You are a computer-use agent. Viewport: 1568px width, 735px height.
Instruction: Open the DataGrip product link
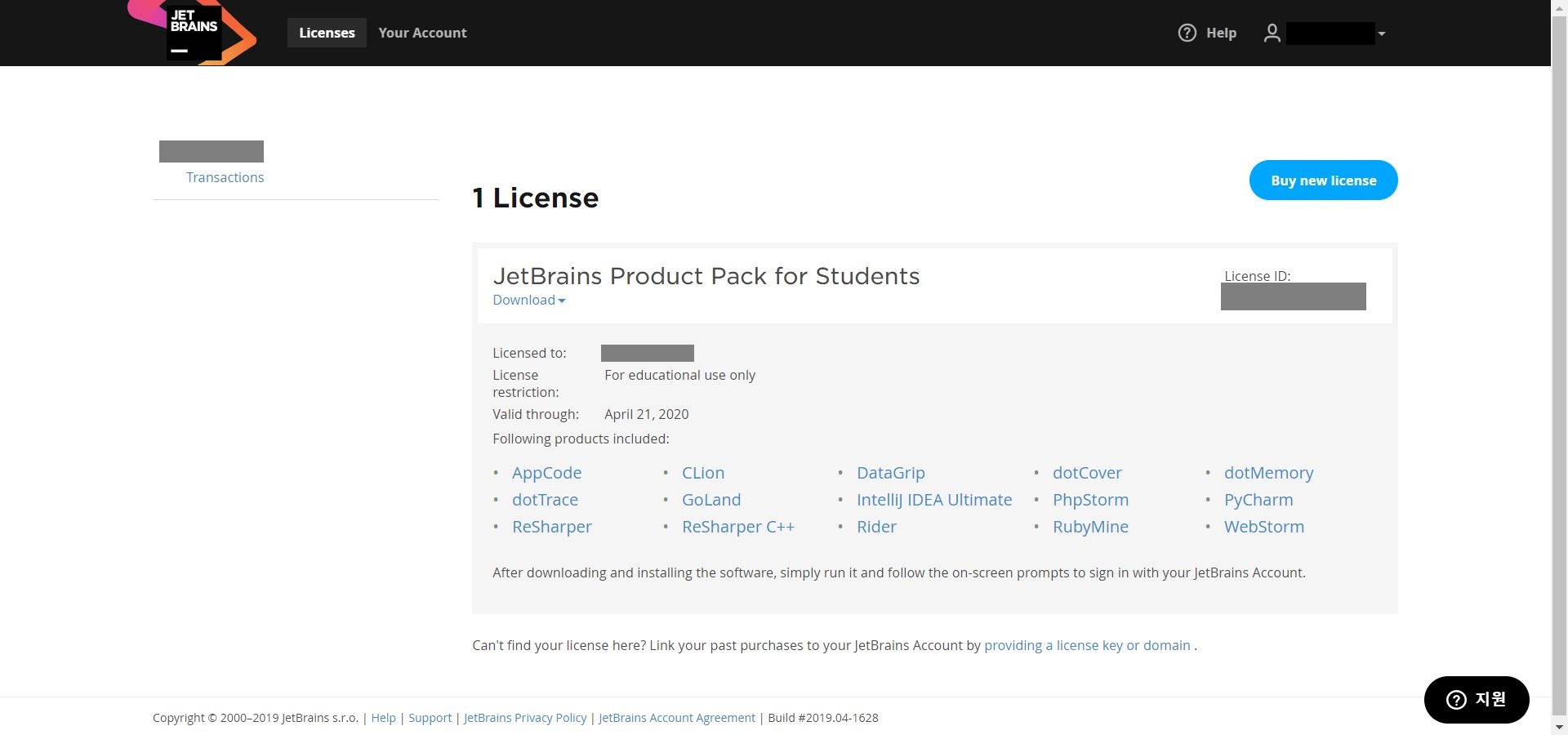tap(891, 473)
